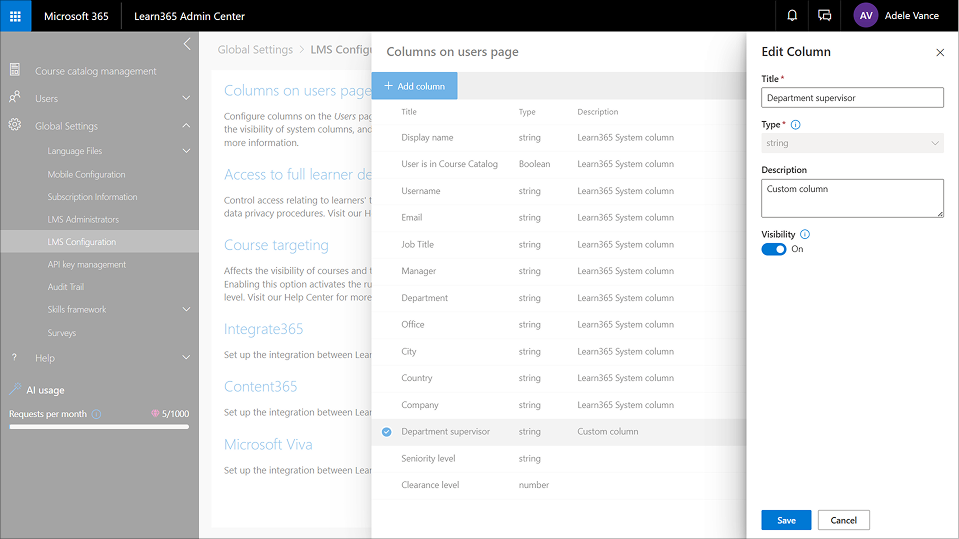Close the Edit Column panel

click(940, 53)
